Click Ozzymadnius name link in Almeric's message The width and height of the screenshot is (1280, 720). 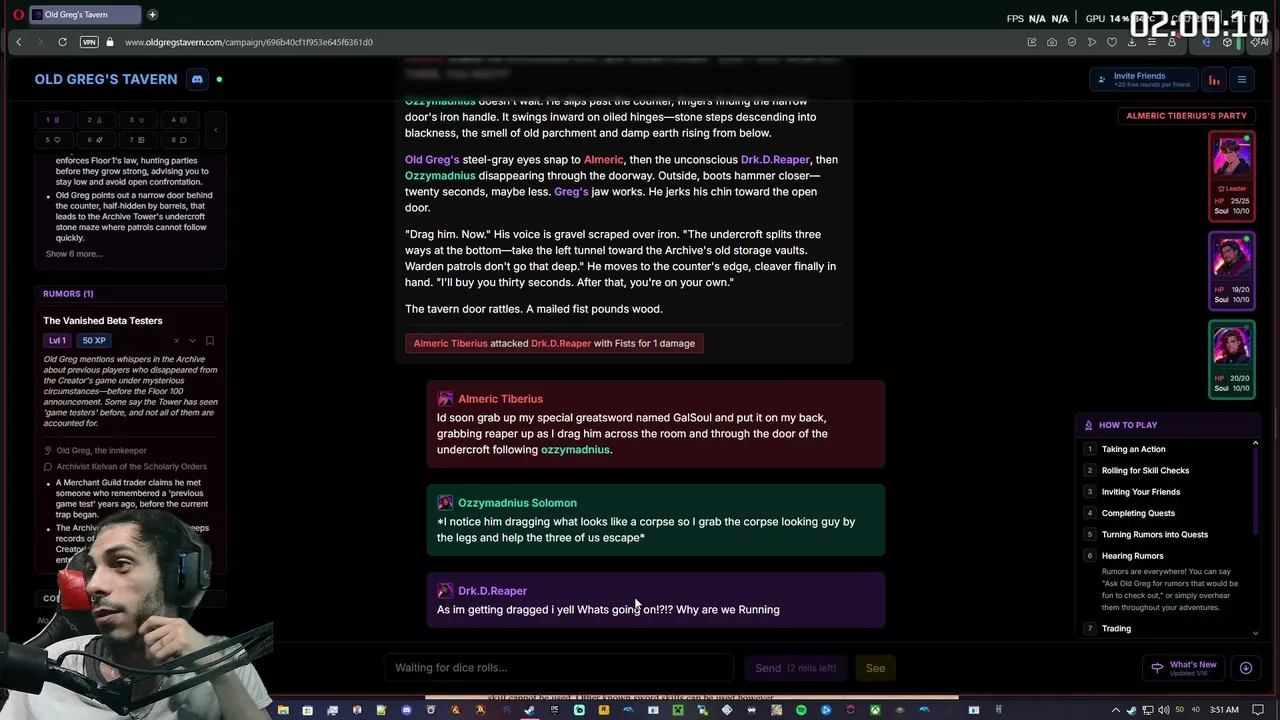[575, 450]
